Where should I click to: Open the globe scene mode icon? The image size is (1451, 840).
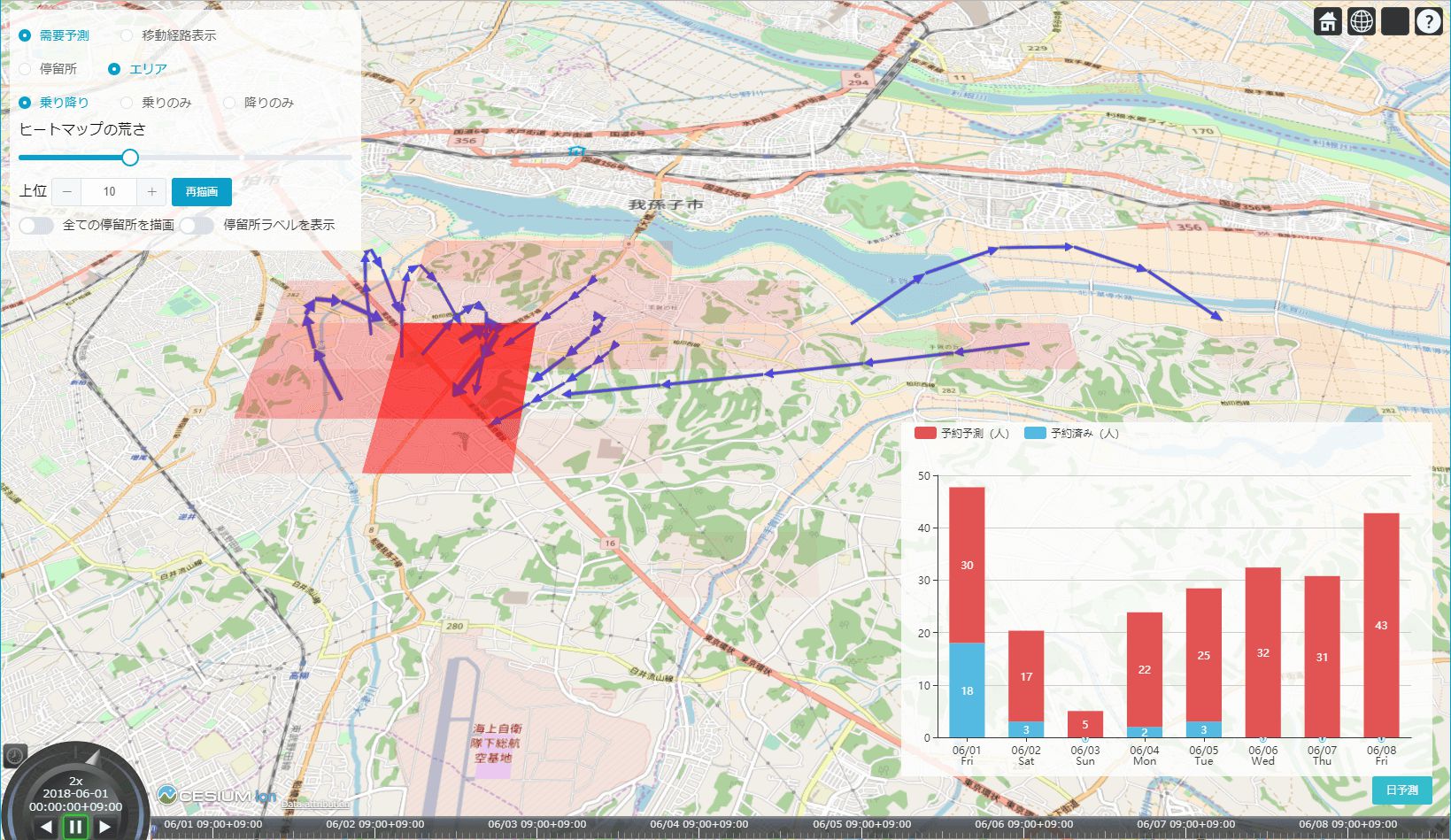click(1360, 19)
